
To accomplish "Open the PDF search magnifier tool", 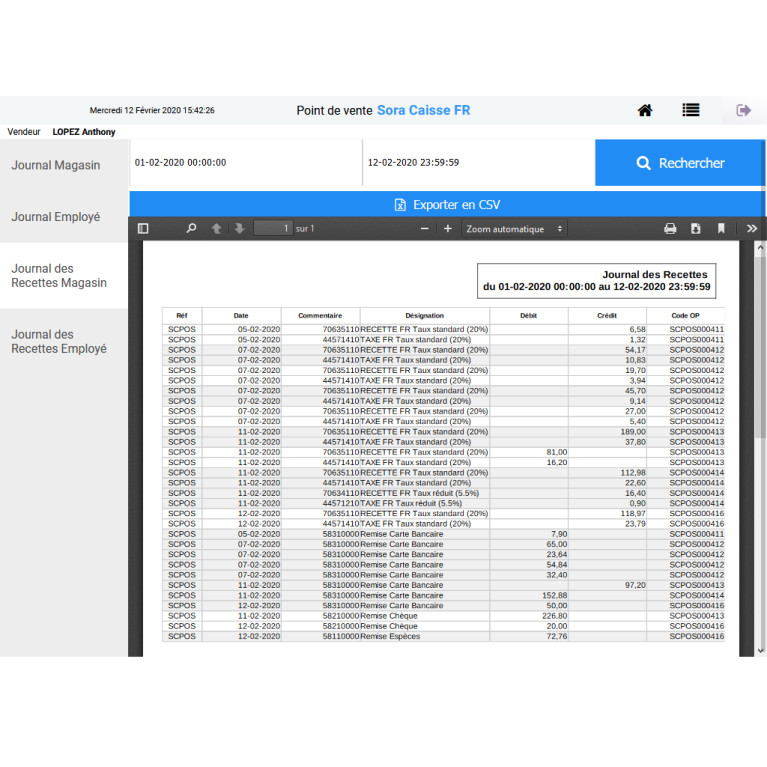I will [191, 229].
